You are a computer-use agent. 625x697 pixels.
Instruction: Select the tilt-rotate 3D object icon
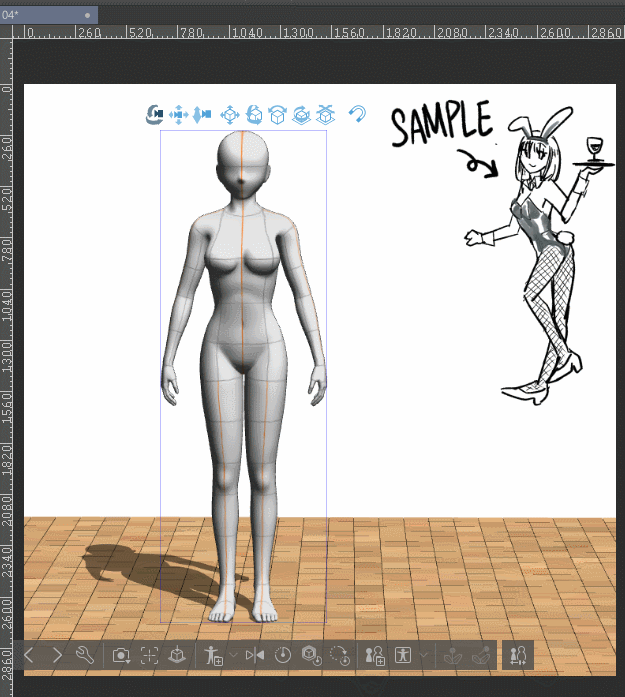click(x=277, y=115)
